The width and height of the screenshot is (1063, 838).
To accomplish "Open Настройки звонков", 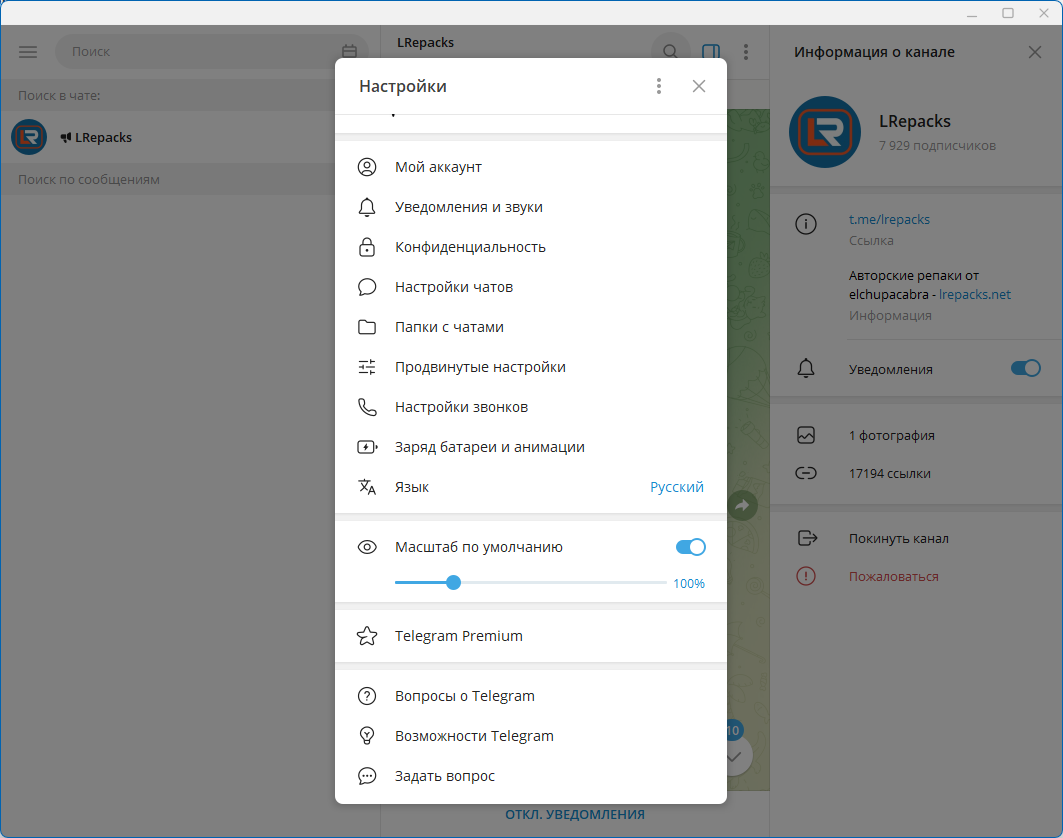I will coord(531,407).
